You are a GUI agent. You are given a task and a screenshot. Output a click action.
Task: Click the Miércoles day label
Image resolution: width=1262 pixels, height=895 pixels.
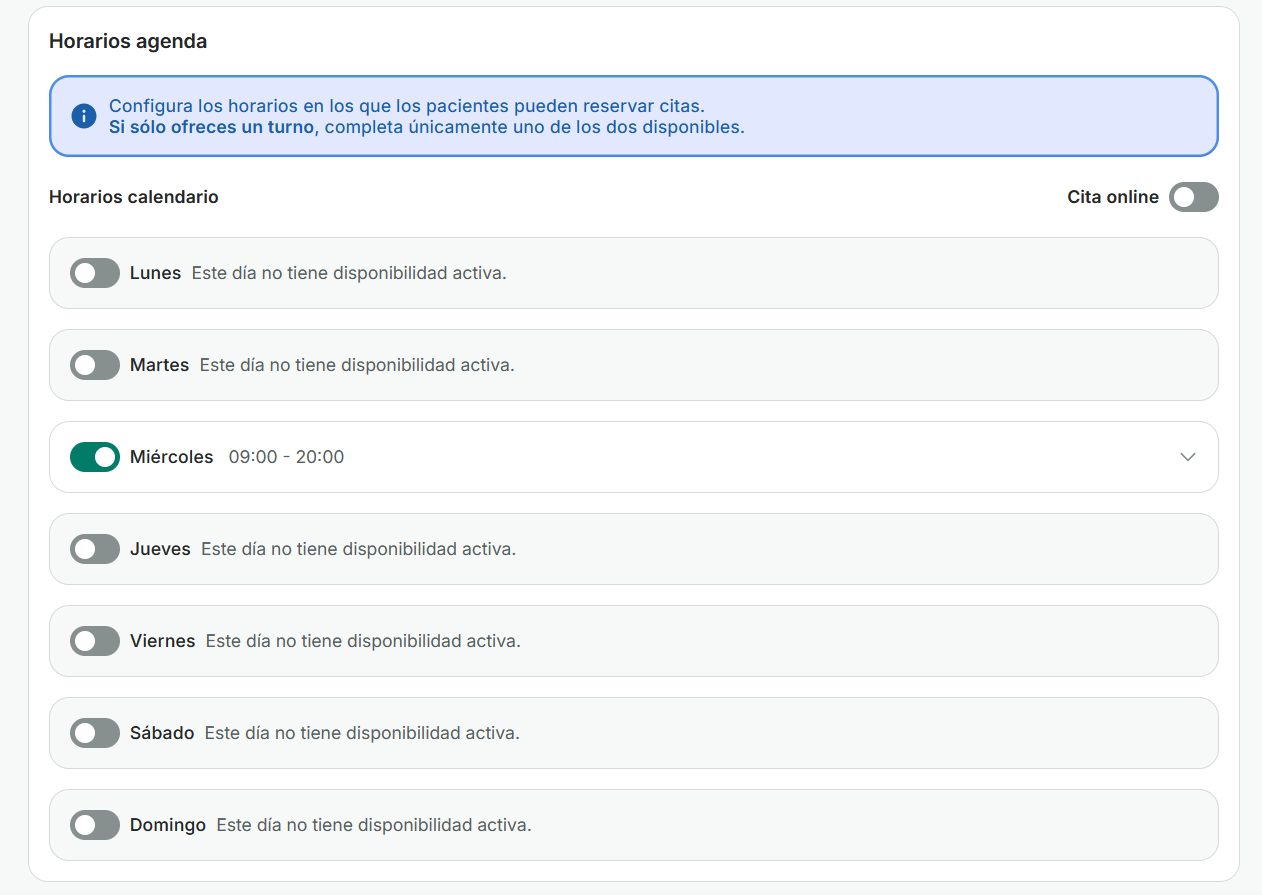click(171, 457)
